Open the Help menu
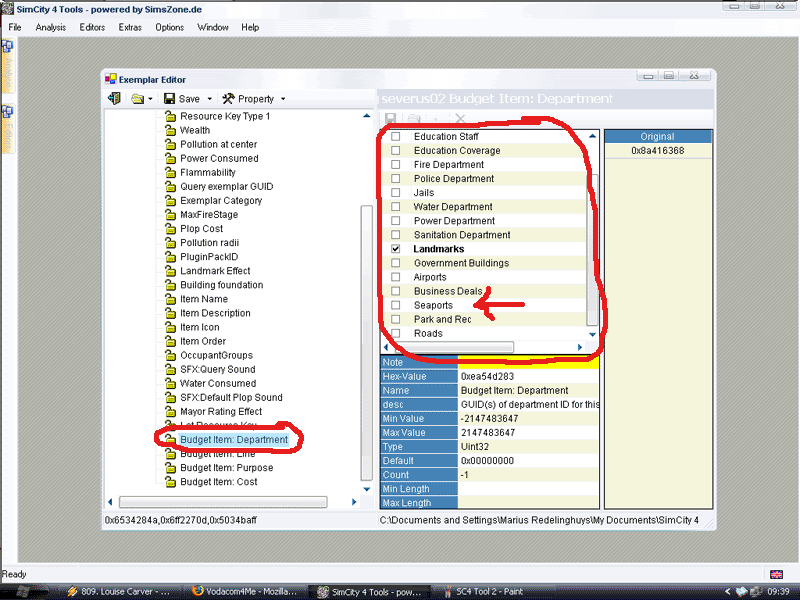The image size is (800, 600). pos(250,28)
